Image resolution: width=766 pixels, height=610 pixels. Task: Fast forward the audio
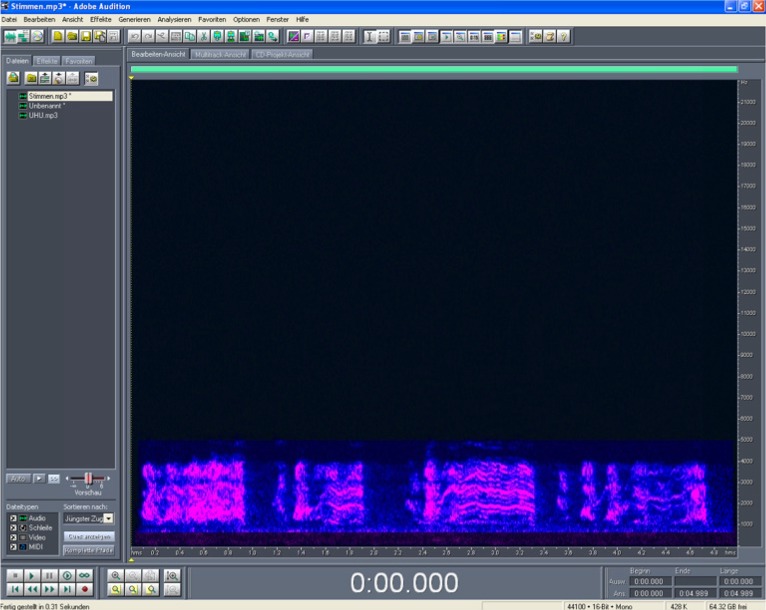pos(49,589)
